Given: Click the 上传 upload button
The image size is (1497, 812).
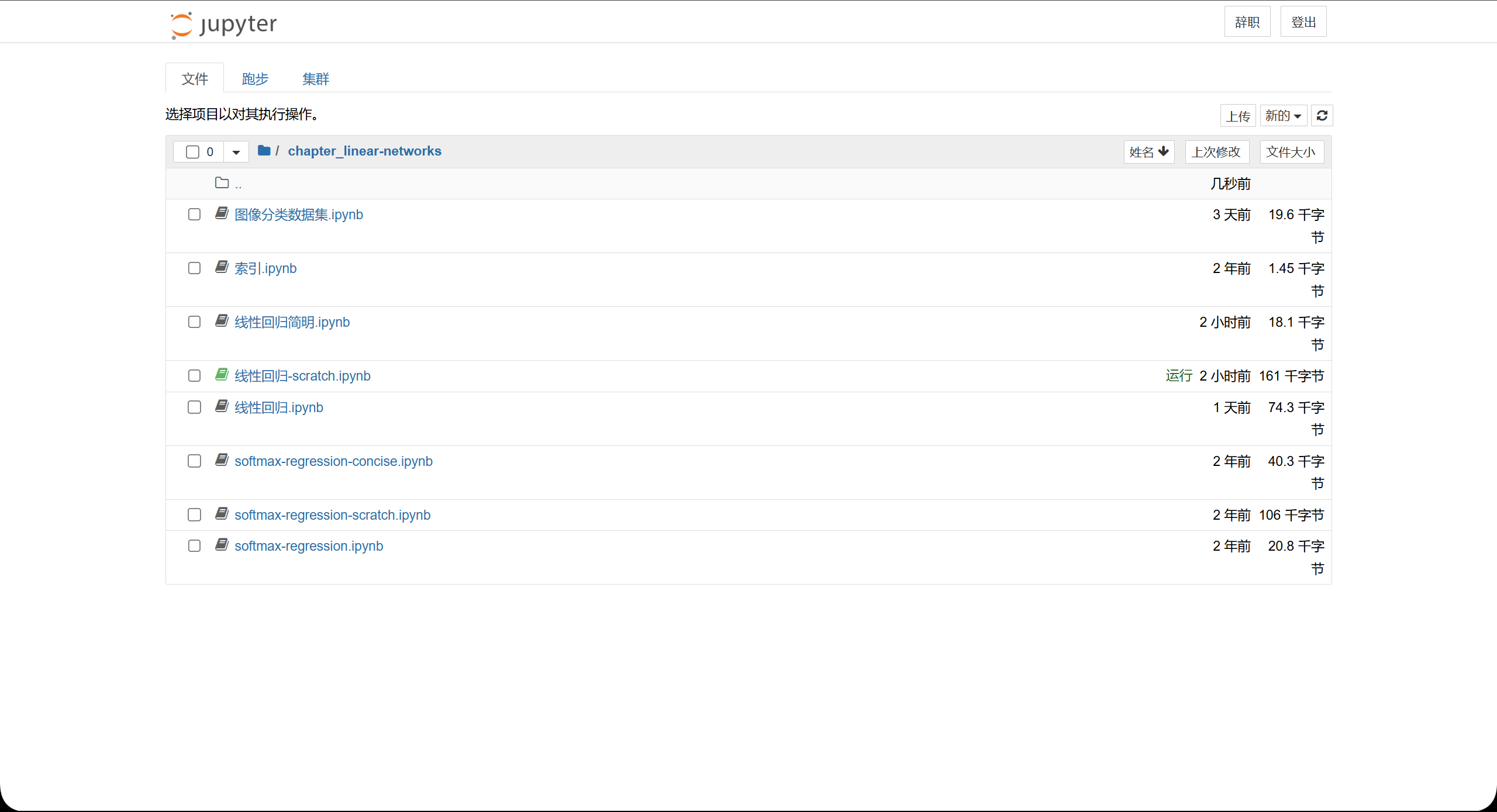Looking at the screenshot, I should click(x=1238, y=116).
